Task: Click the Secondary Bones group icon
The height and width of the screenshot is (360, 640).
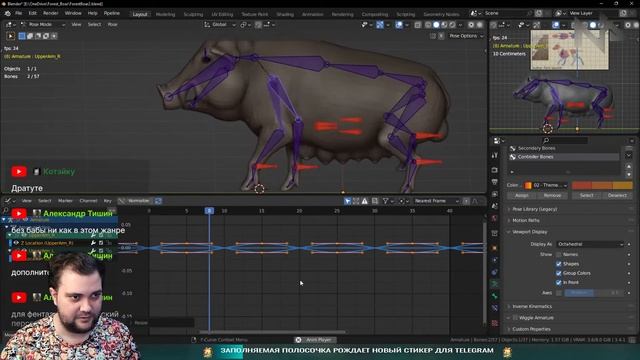Action: [513, 148]
